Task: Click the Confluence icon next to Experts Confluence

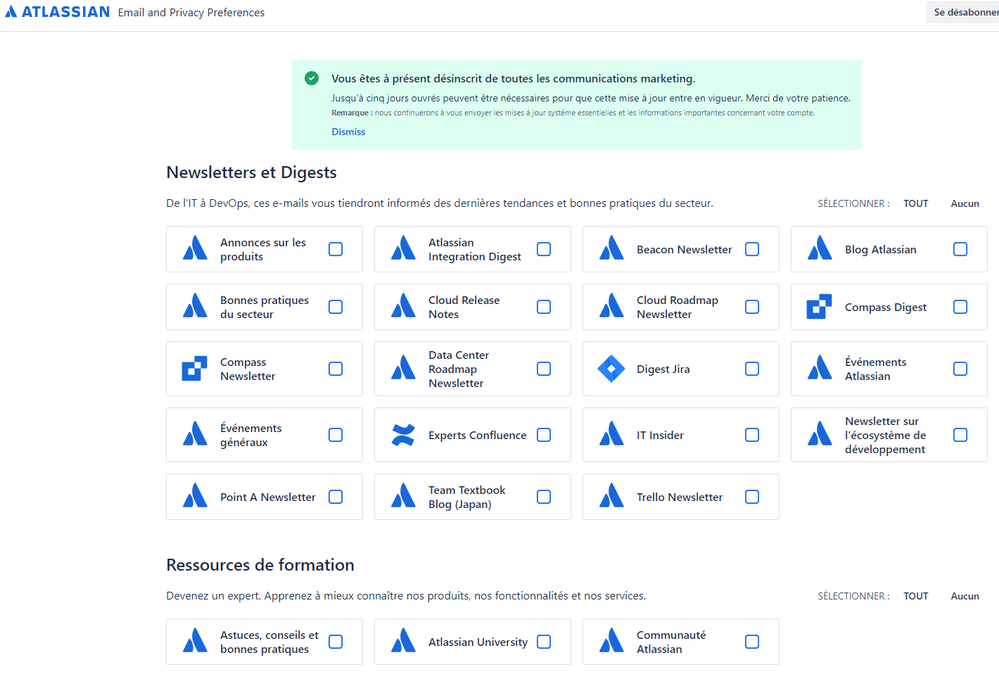Action: [402, 435]
